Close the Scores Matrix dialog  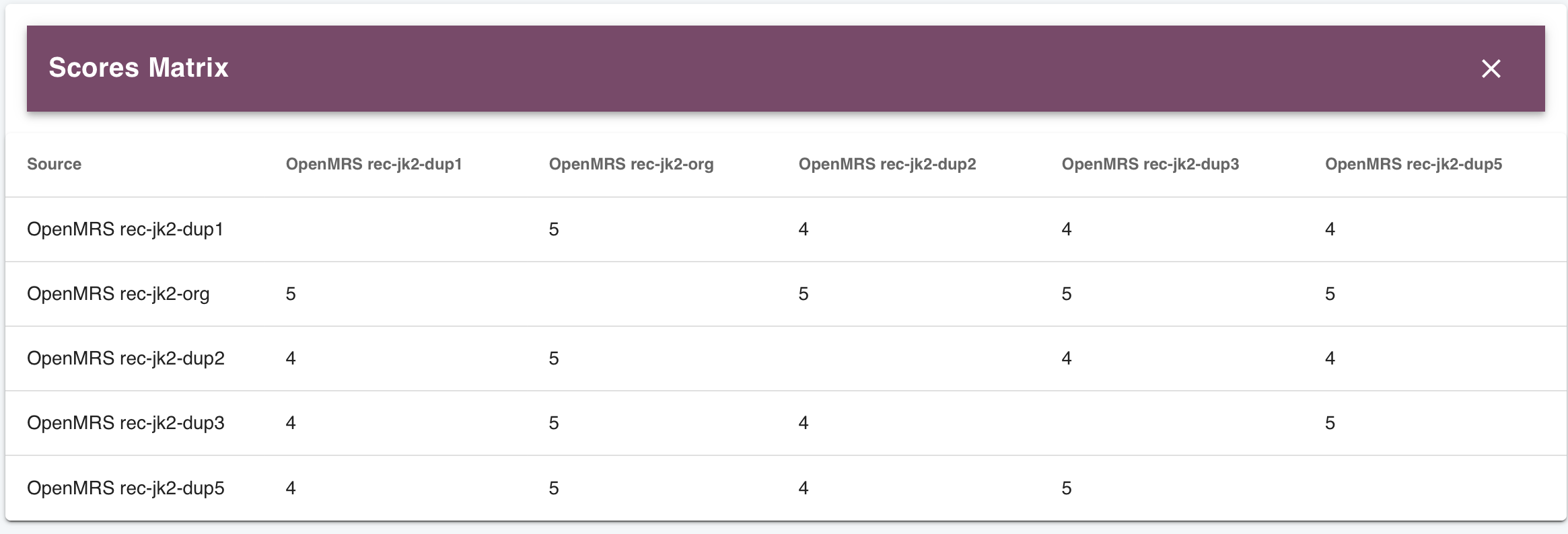pos(1491,69)
